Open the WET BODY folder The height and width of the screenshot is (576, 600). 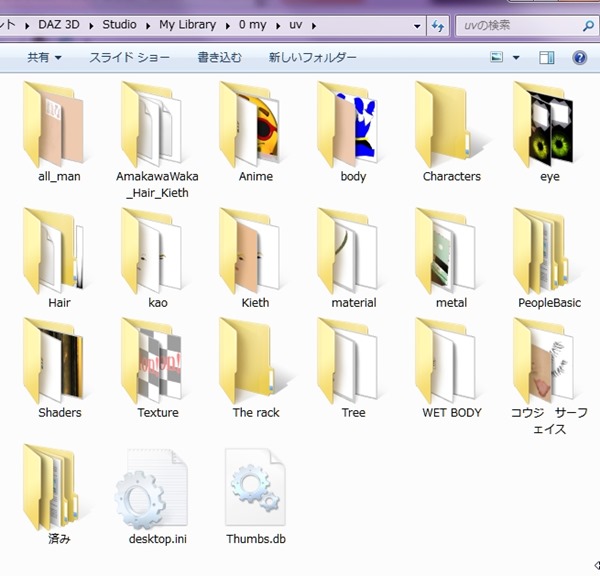pyautogui.click(x=451, y=361)
